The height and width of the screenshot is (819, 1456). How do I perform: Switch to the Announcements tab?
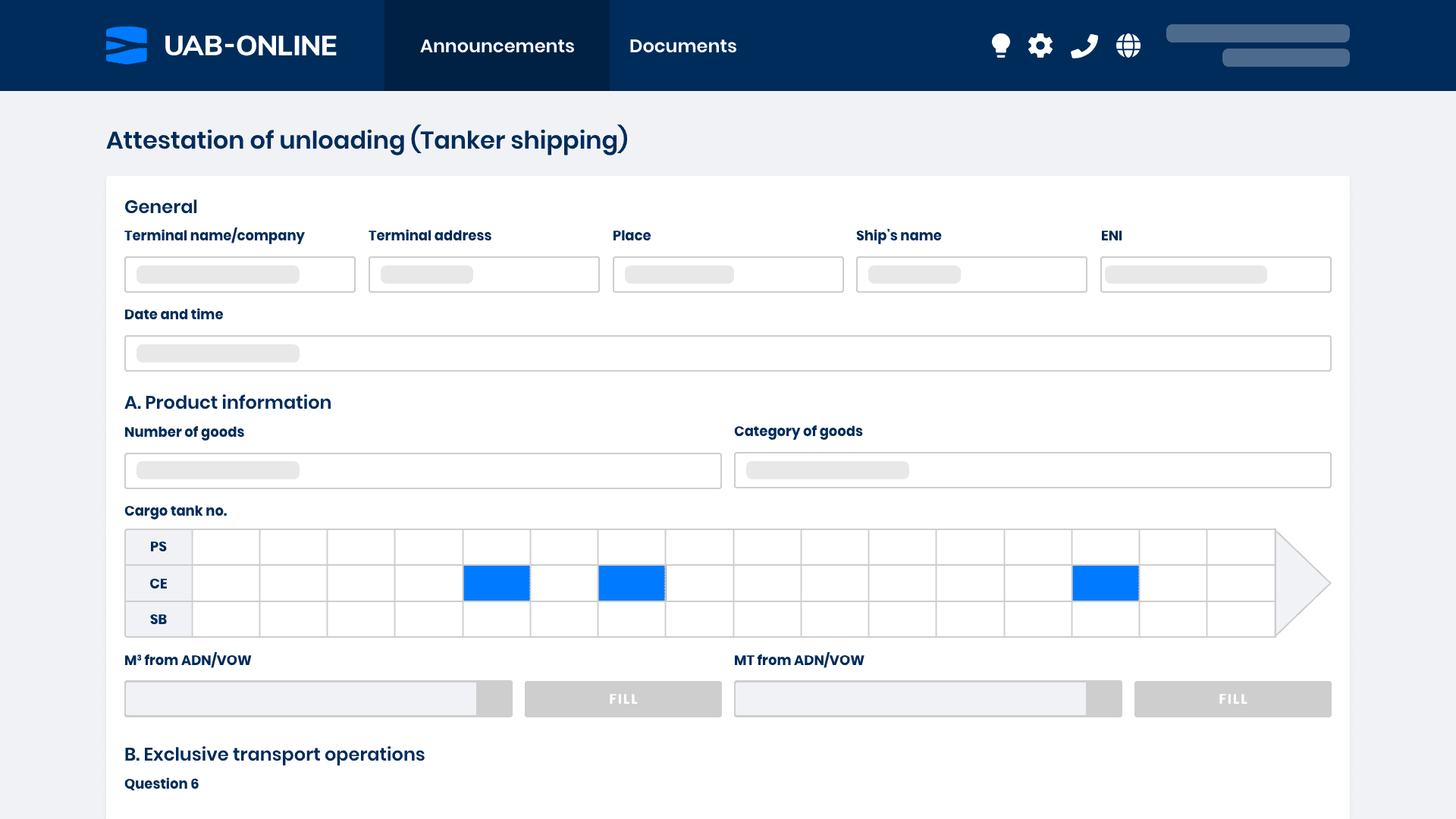497,45
